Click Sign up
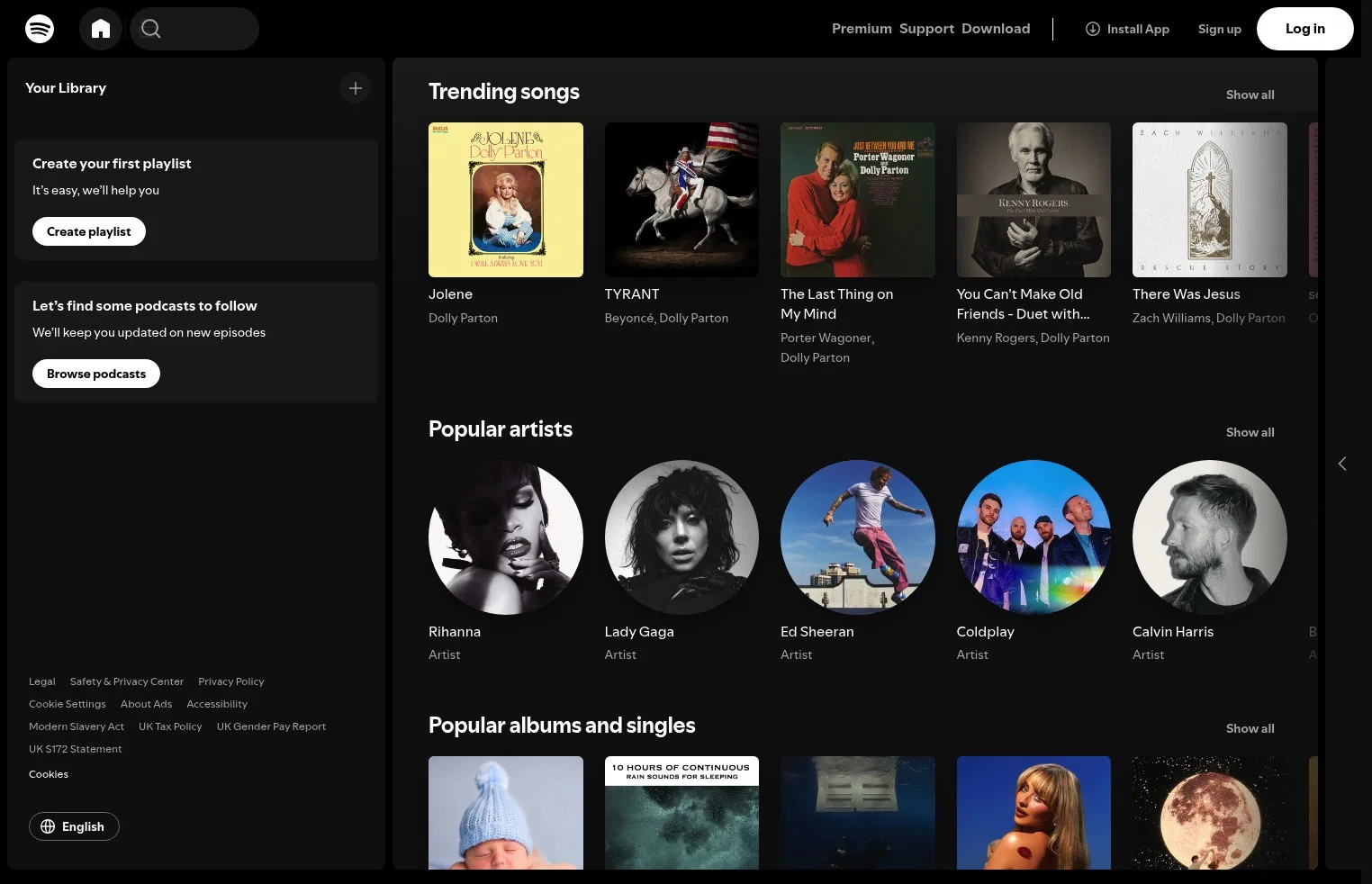The height and width of the screenshot is (884, 1372). 1219,29
